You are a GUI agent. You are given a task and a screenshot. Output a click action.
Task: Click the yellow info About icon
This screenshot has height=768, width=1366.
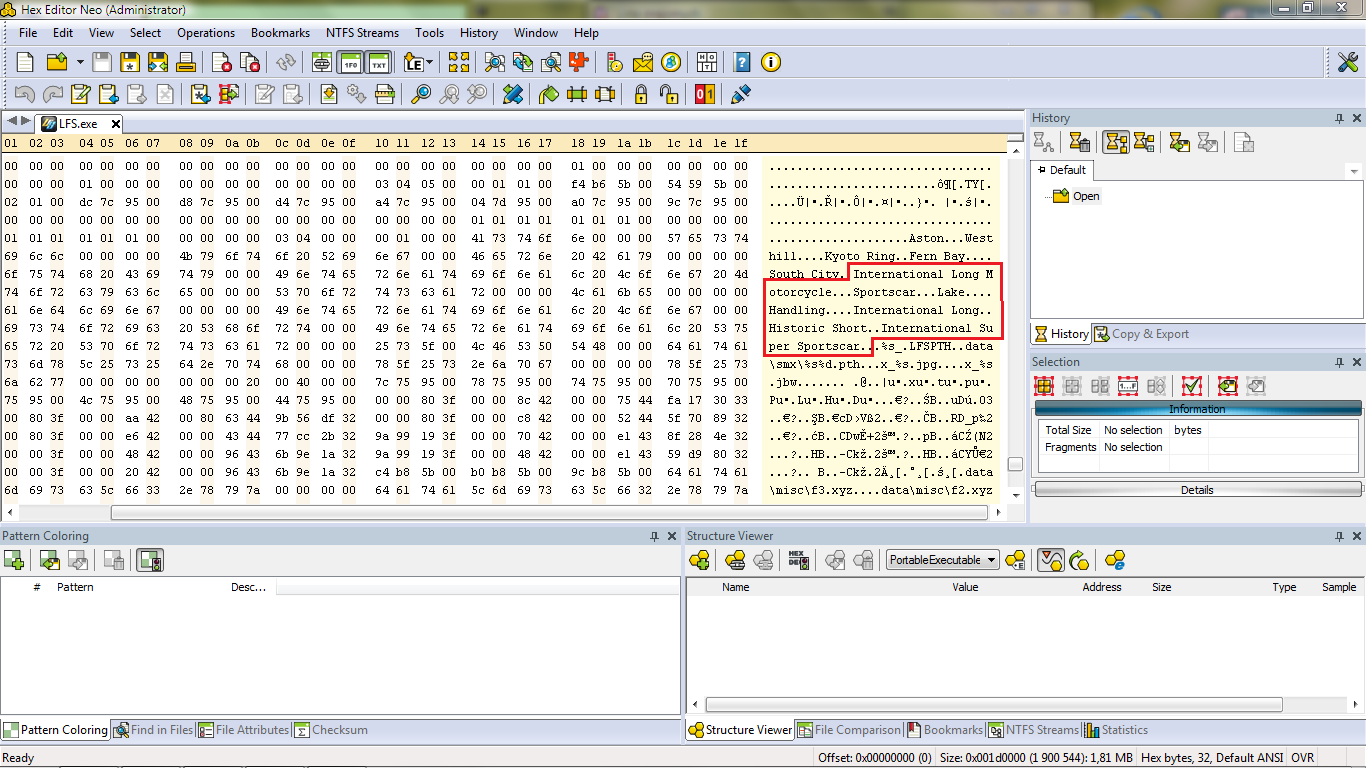[x=770, y=62]
